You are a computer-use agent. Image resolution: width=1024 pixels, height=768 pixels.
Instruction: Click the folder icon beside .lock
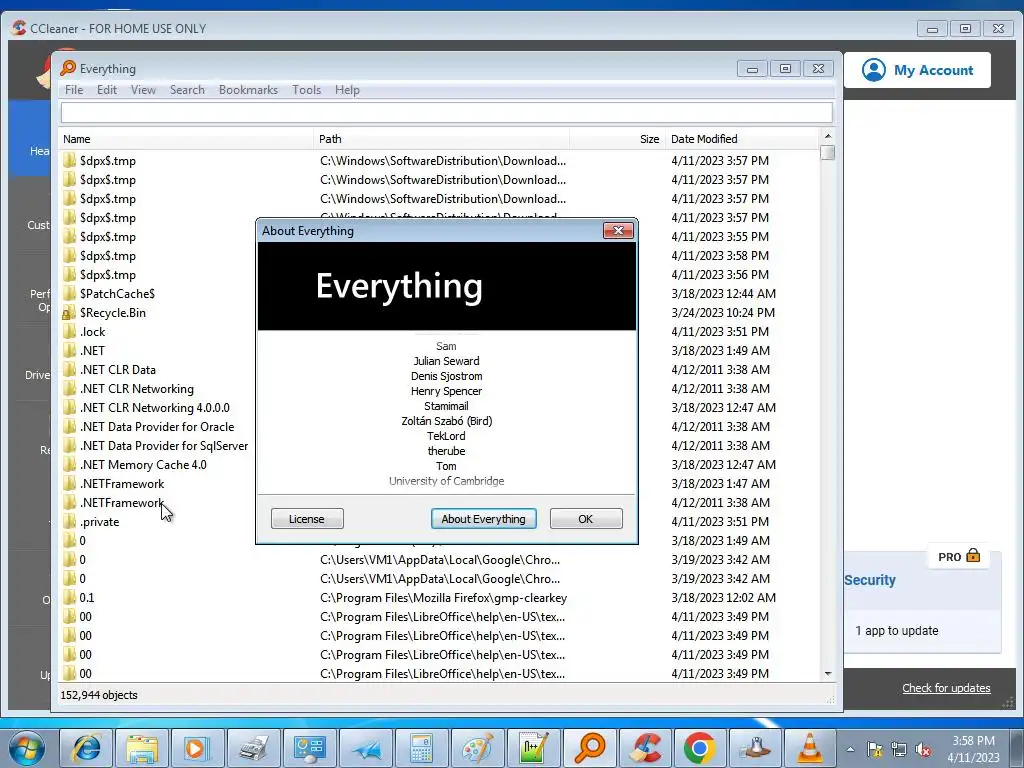coord(69,331)
